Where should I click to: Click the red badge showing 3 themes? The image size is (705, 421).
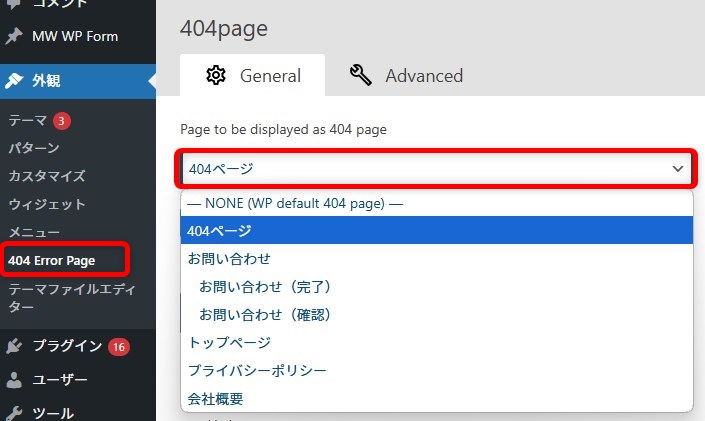point(62,120)
